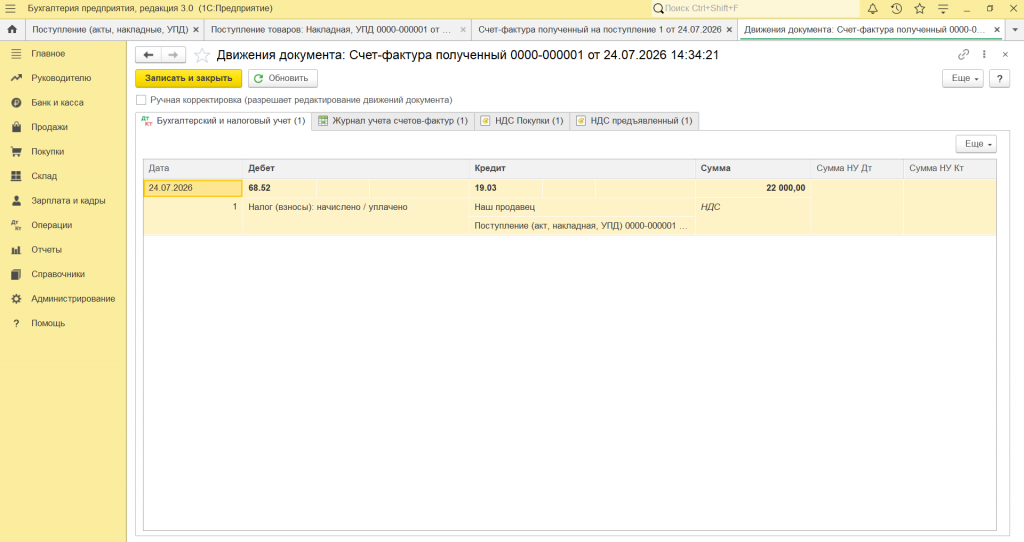
Task: Close the document movements form
Action: coord(1005,55)
